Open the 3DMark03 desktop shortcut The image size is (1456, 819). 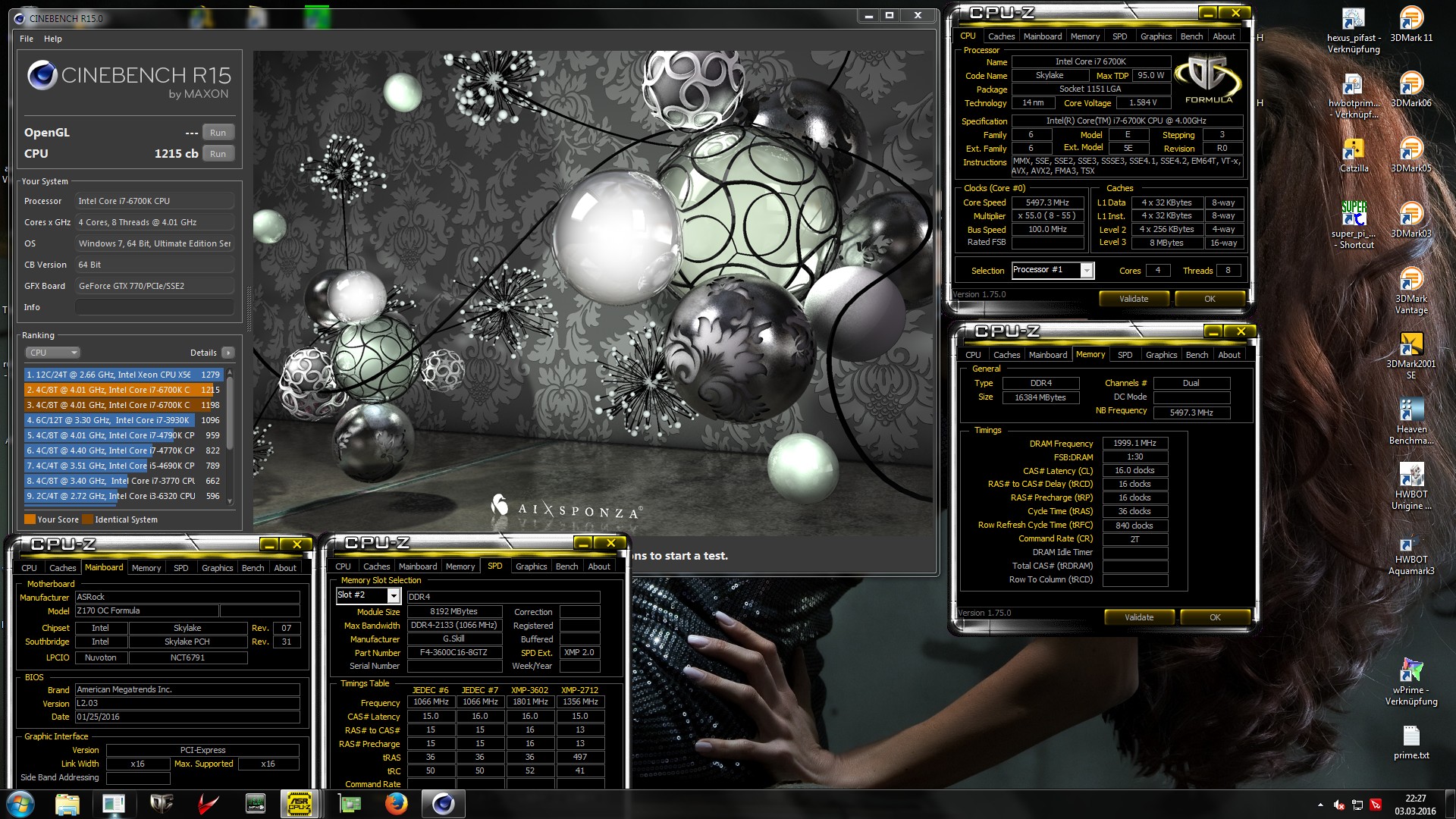point(1411,220)
